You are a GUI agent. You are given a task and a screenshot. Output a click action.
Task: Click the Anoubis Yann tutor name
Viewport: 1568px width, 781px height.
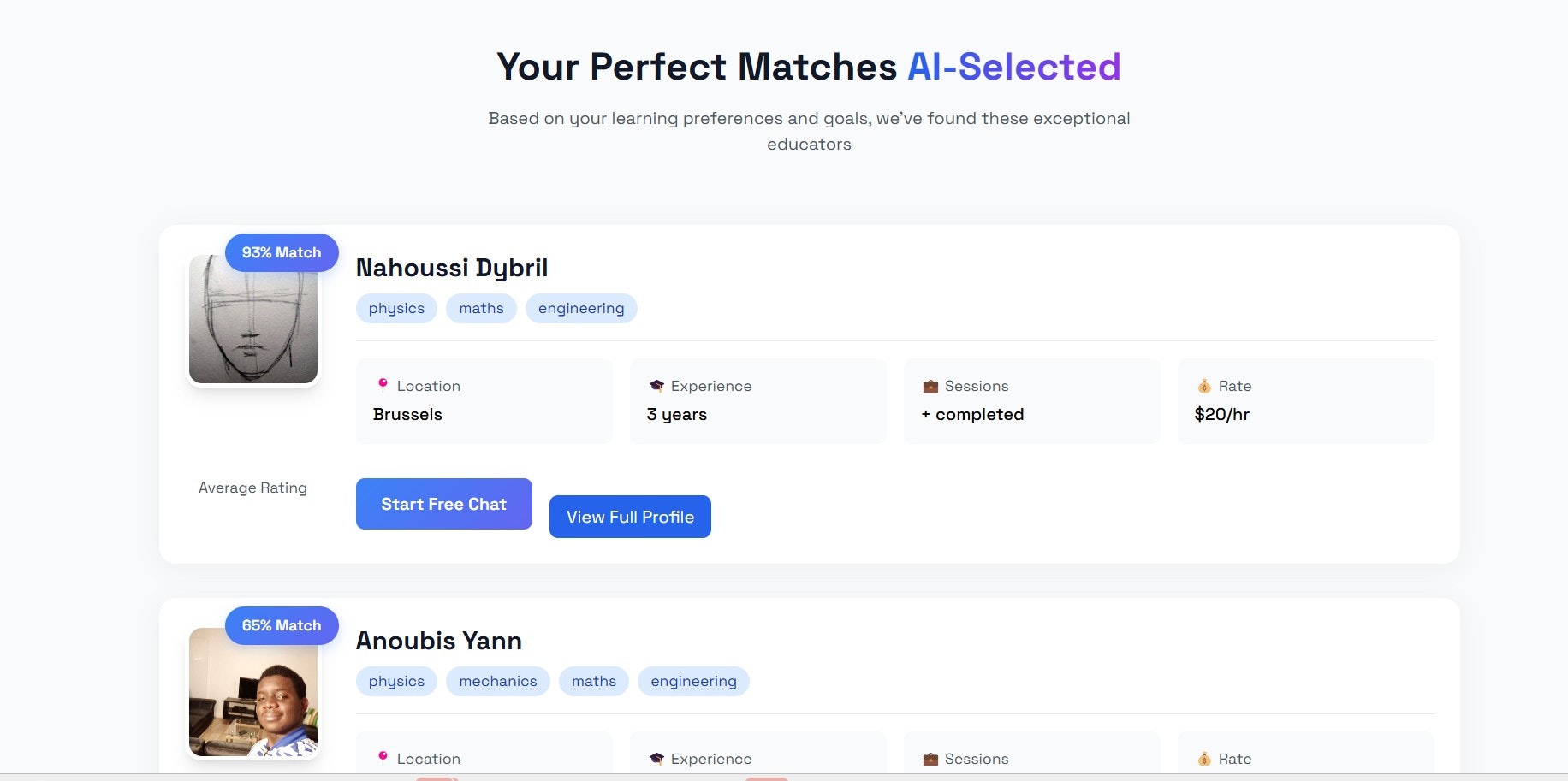[x=439, y=641]
